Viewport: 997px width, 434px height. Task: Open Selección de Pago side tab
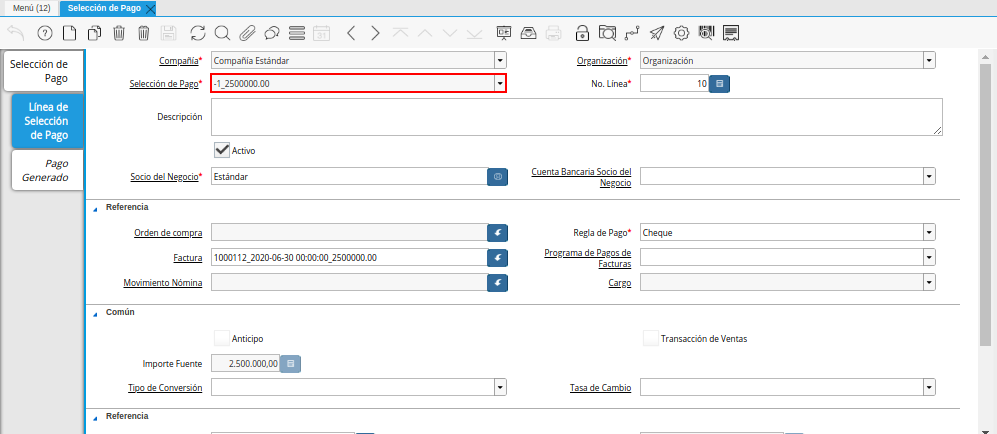coord(44,71)
